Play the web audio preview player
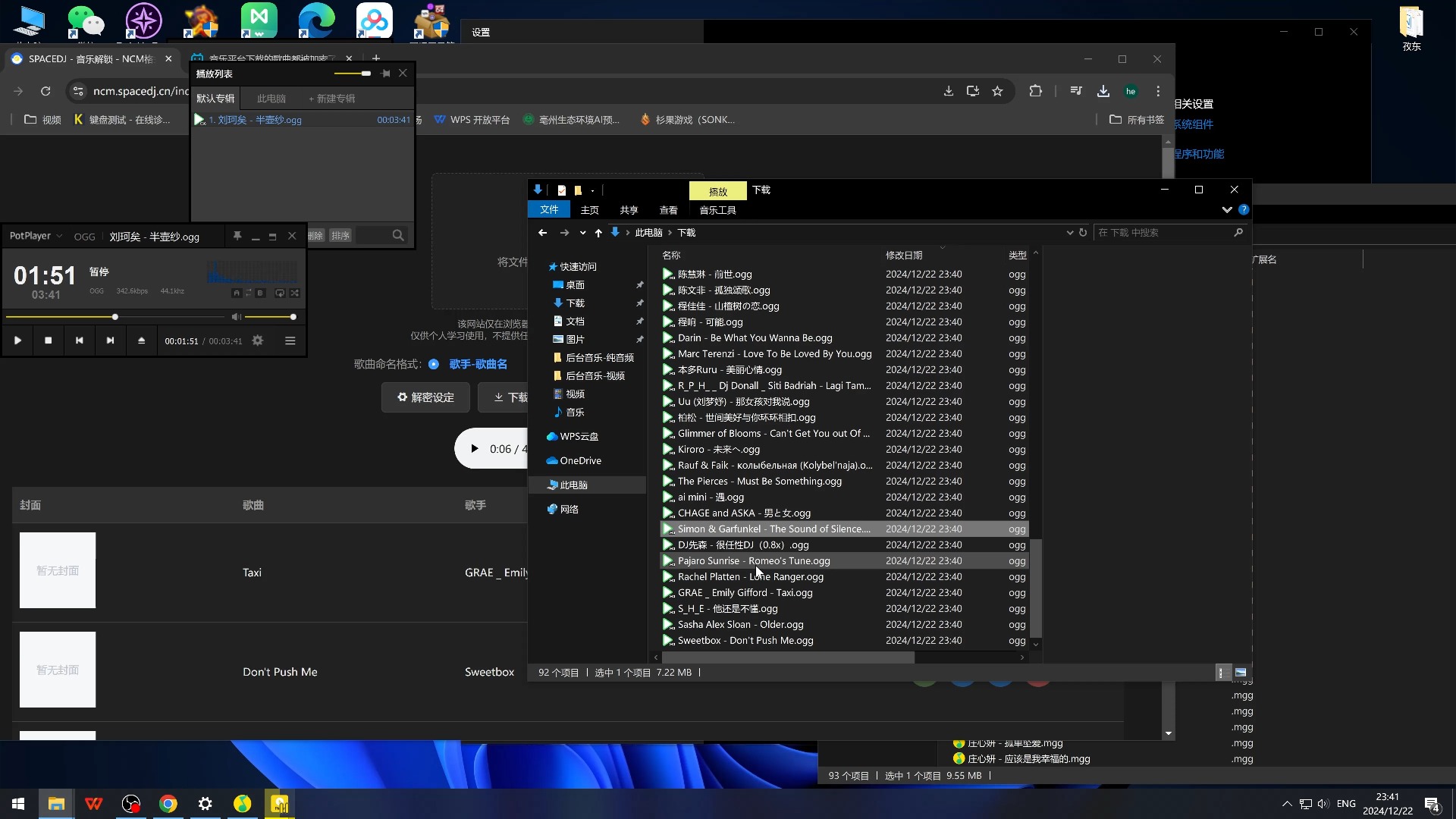Screen dimensions: 1456x819 [x=475, y=449]
